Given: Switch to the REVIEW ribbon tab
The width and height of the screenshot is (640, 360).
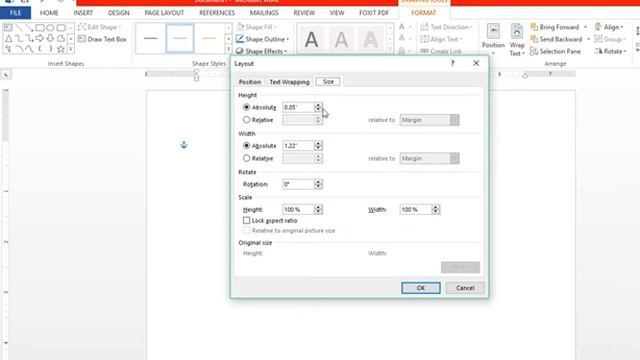Looking at the screenshot, I should [304, 13].
